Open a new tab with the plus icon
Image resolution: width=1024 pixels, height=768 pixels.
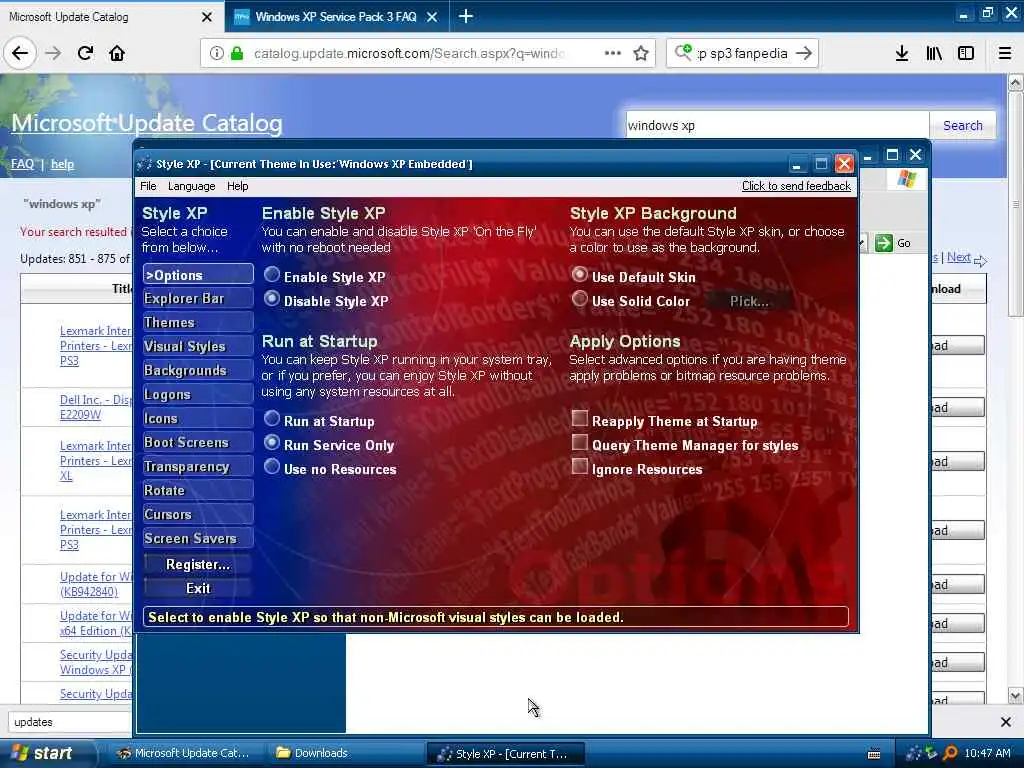tap(466, 16)
